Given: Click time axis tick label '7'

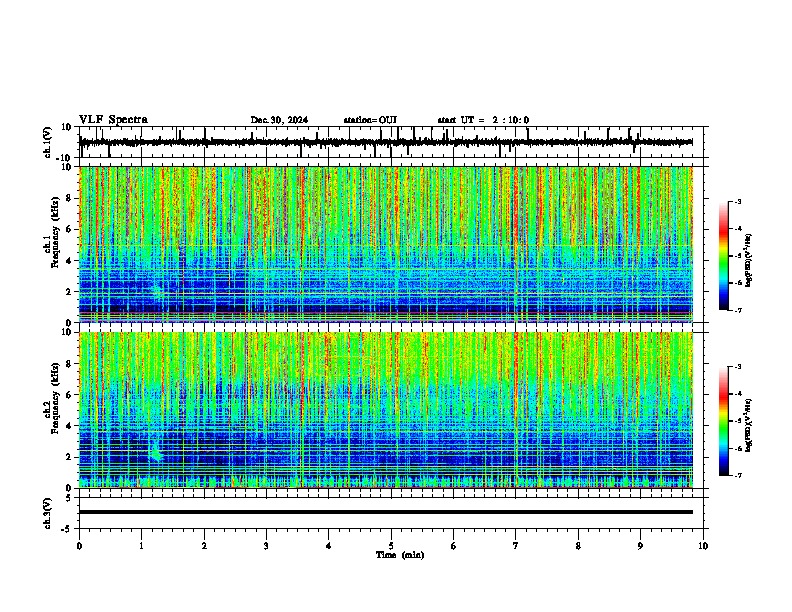Looking at the screenshot, I should click(x=516, y=546).
